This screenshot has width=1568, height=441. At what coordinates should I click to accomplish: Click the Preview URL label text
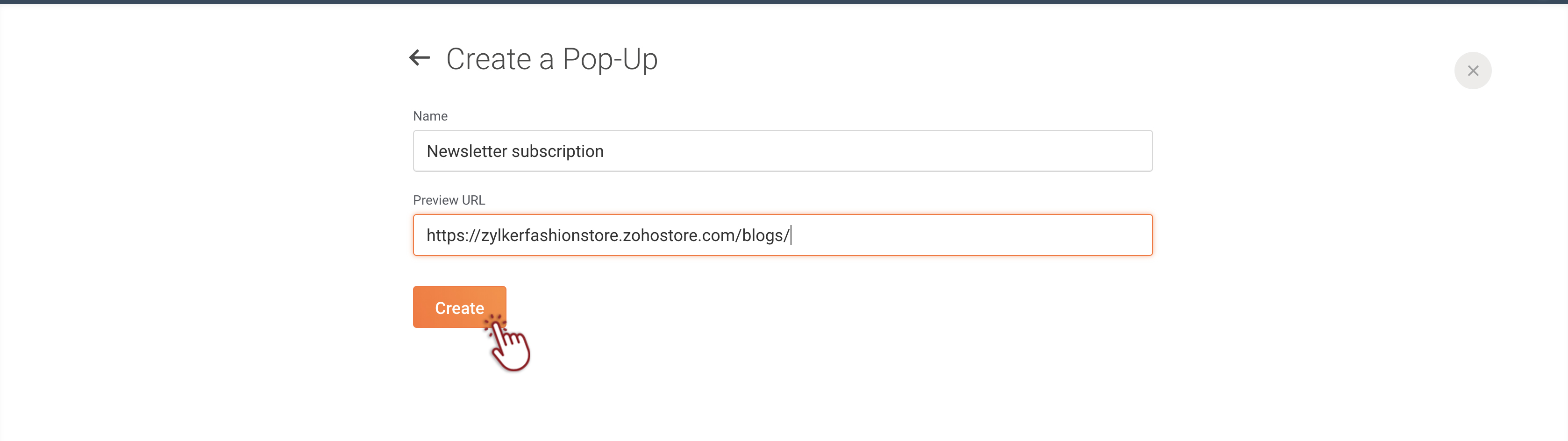pyautogui.click(x=449, y=200)
